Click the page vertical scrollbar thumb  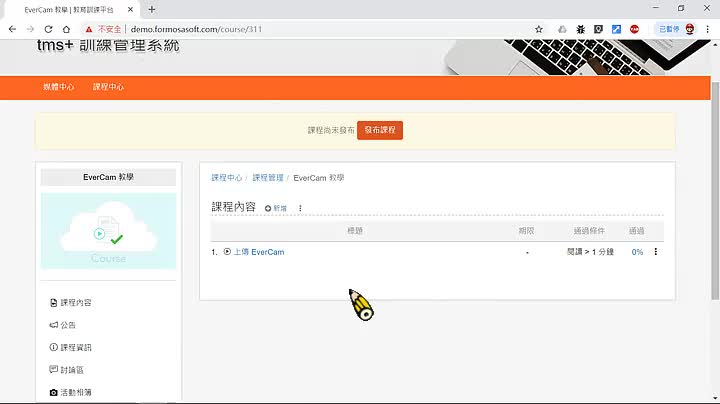tap(715, 191)
